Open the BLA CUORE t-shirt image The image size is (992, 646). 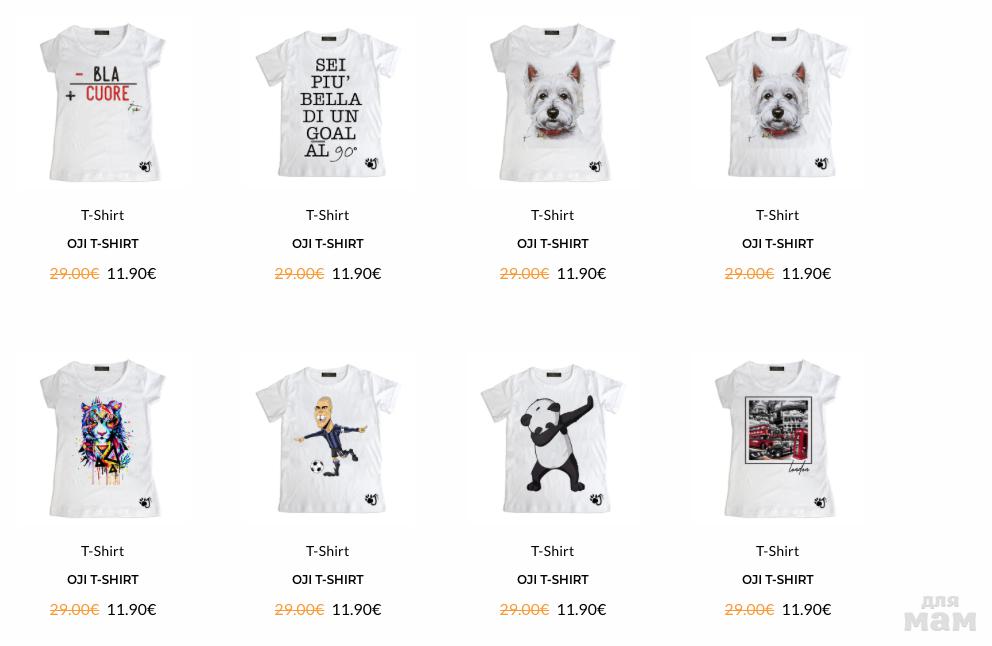pyautogui.click(x=102, y=103)
